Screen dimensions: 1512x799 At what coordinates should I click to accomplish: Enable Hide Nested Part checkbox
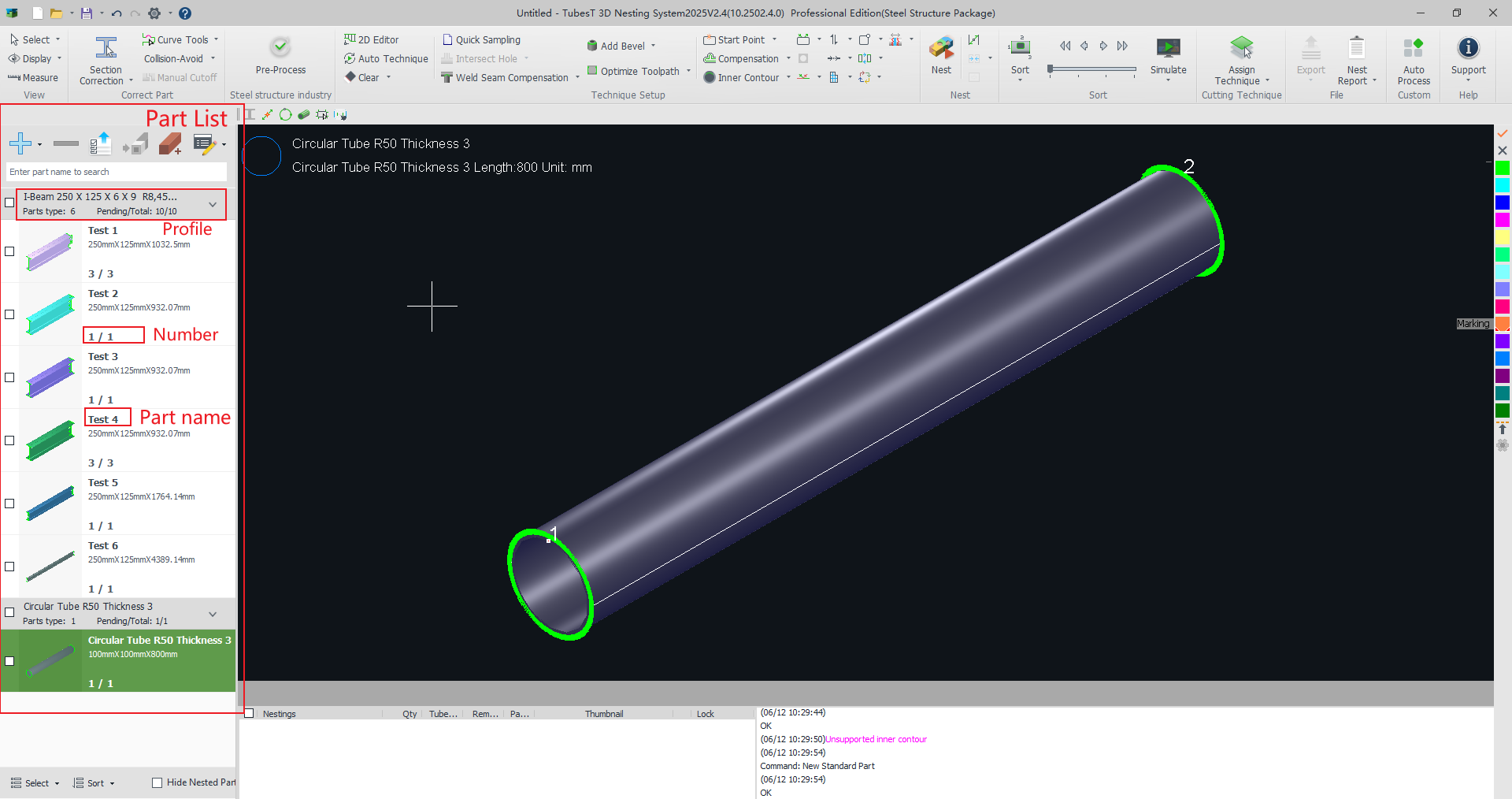coord(157,782)
